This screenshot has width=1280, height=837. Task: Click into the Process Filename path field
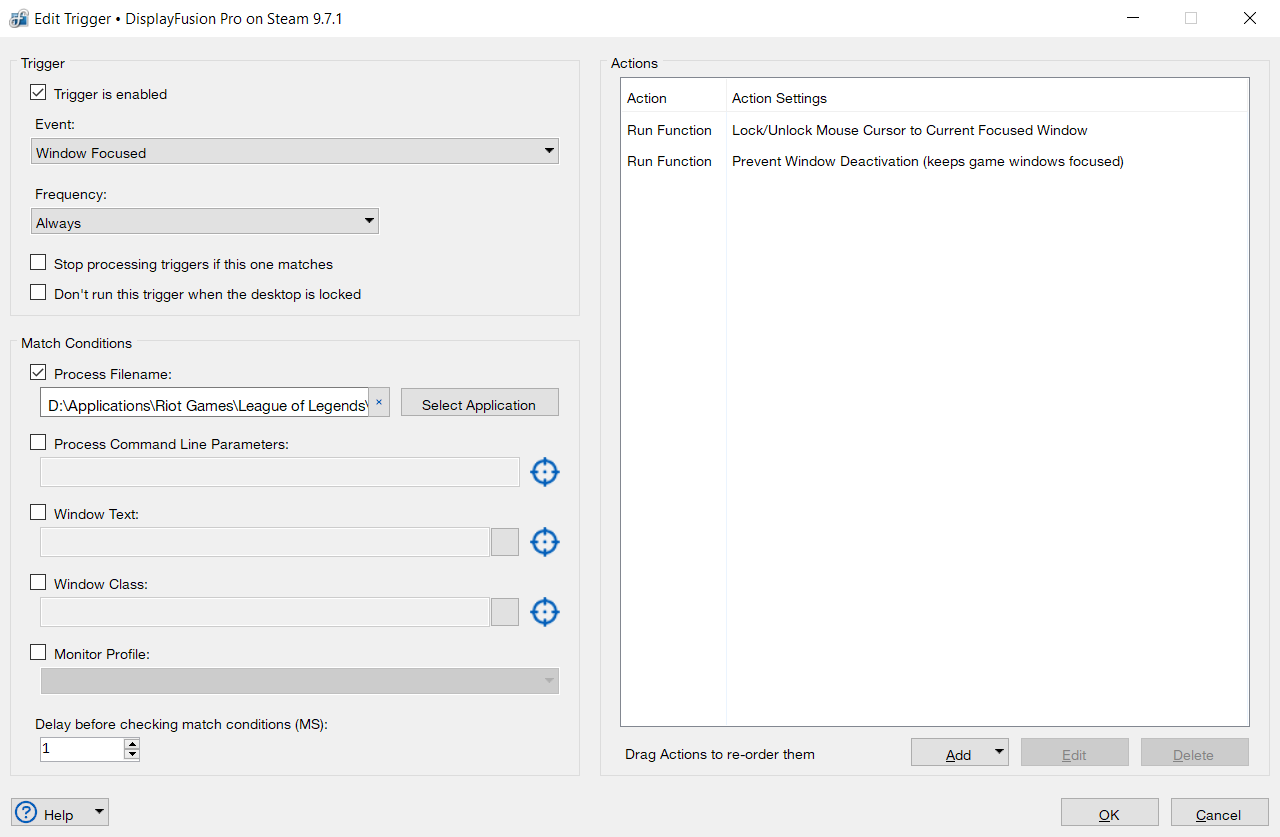(205, 403)
